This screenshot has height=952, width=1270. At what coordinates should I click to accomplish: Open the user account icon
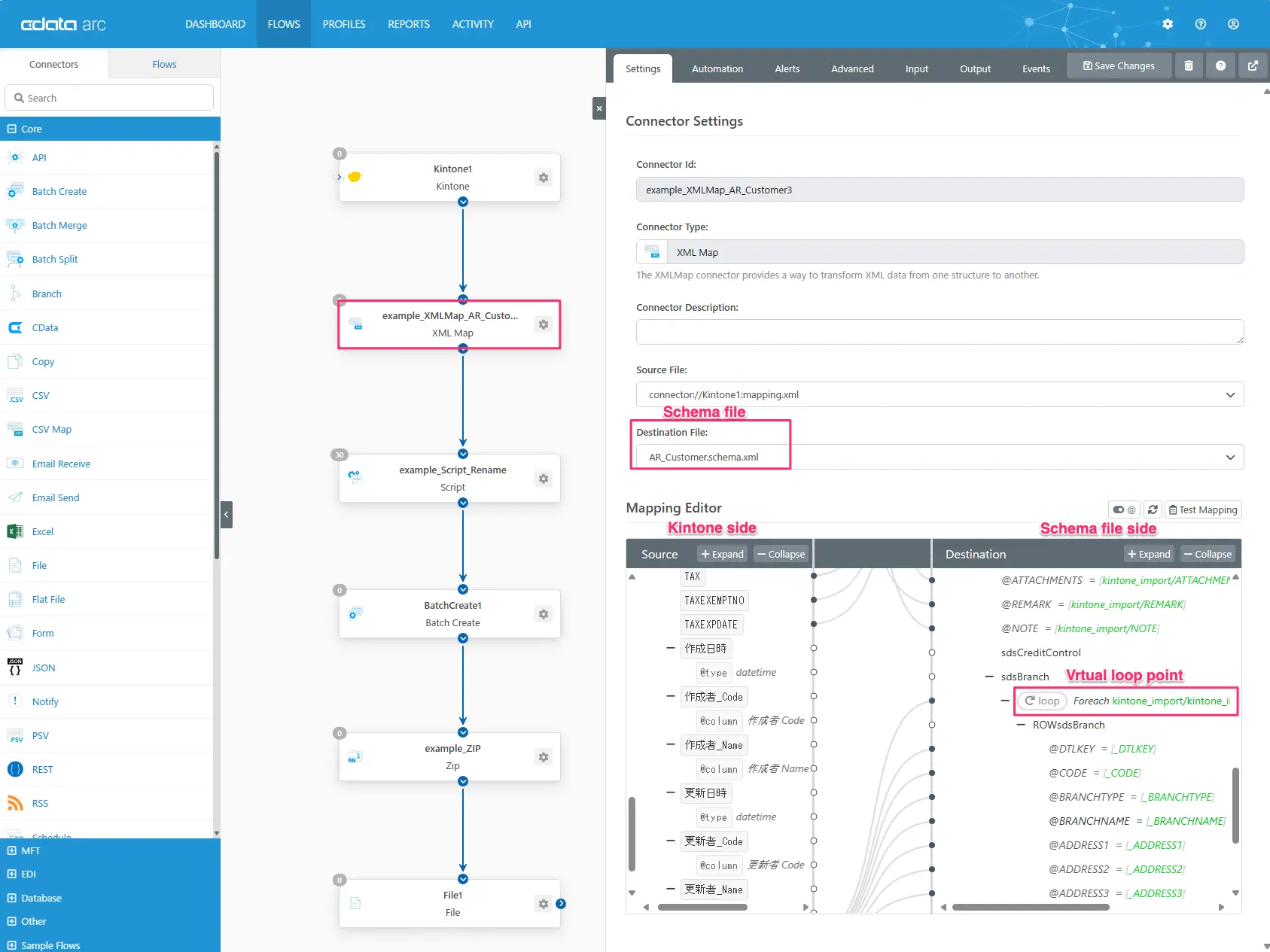[x=1233, y=24]
